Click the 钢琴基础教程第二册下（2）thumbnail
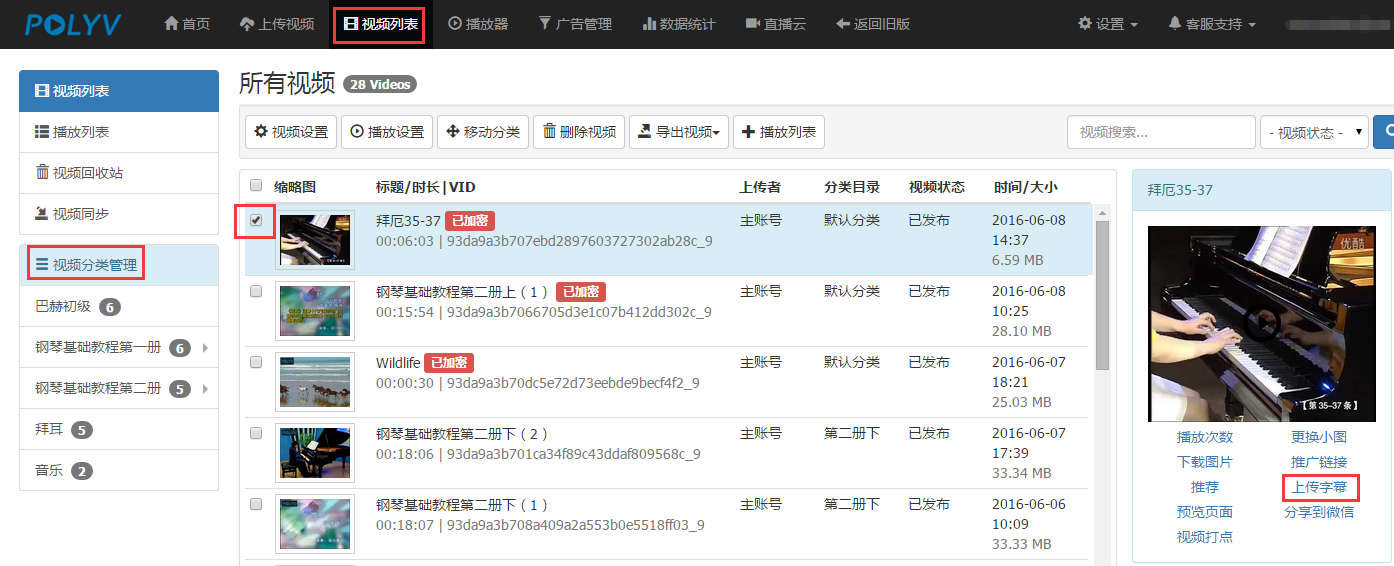 (315, 453)
